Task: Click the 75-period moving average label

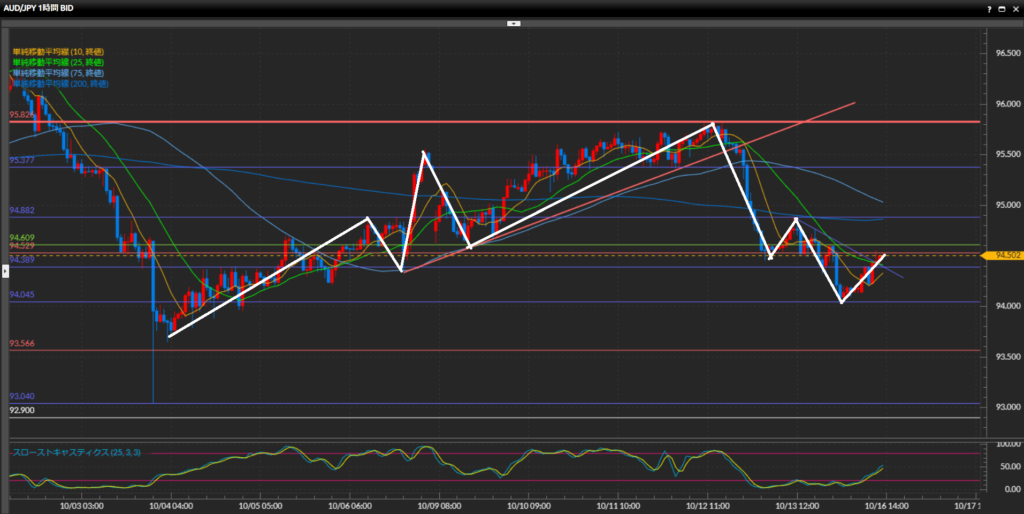Action: pos(58,73)
